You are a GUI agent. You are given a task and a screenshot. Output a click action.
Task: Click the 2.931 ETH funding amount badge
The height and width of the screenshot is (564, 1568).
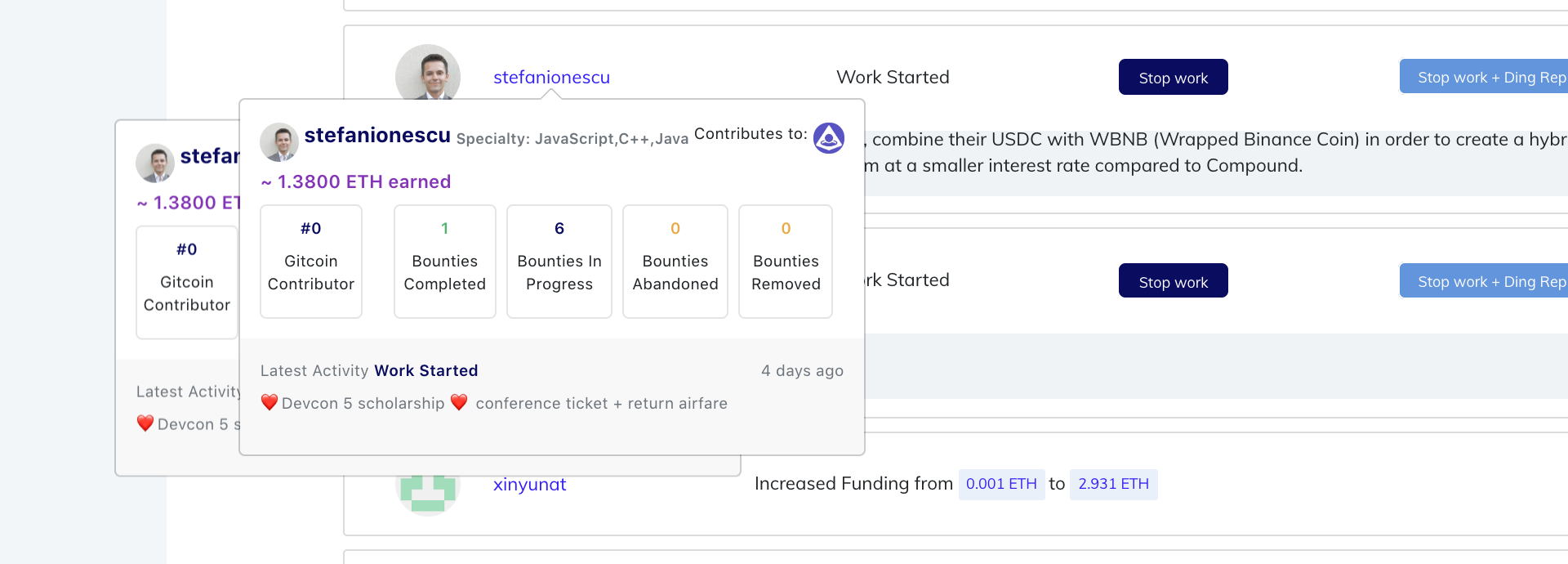click(1113, 484)
